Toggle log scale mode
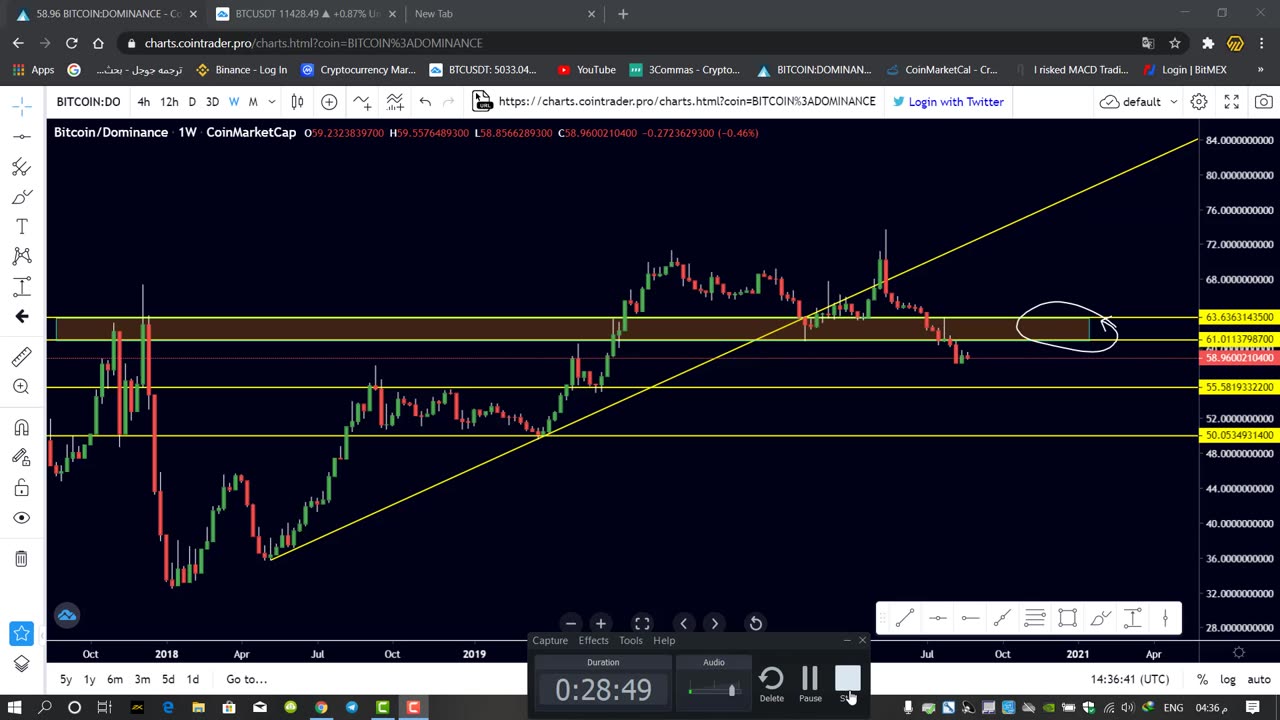 pos(1227,680)
